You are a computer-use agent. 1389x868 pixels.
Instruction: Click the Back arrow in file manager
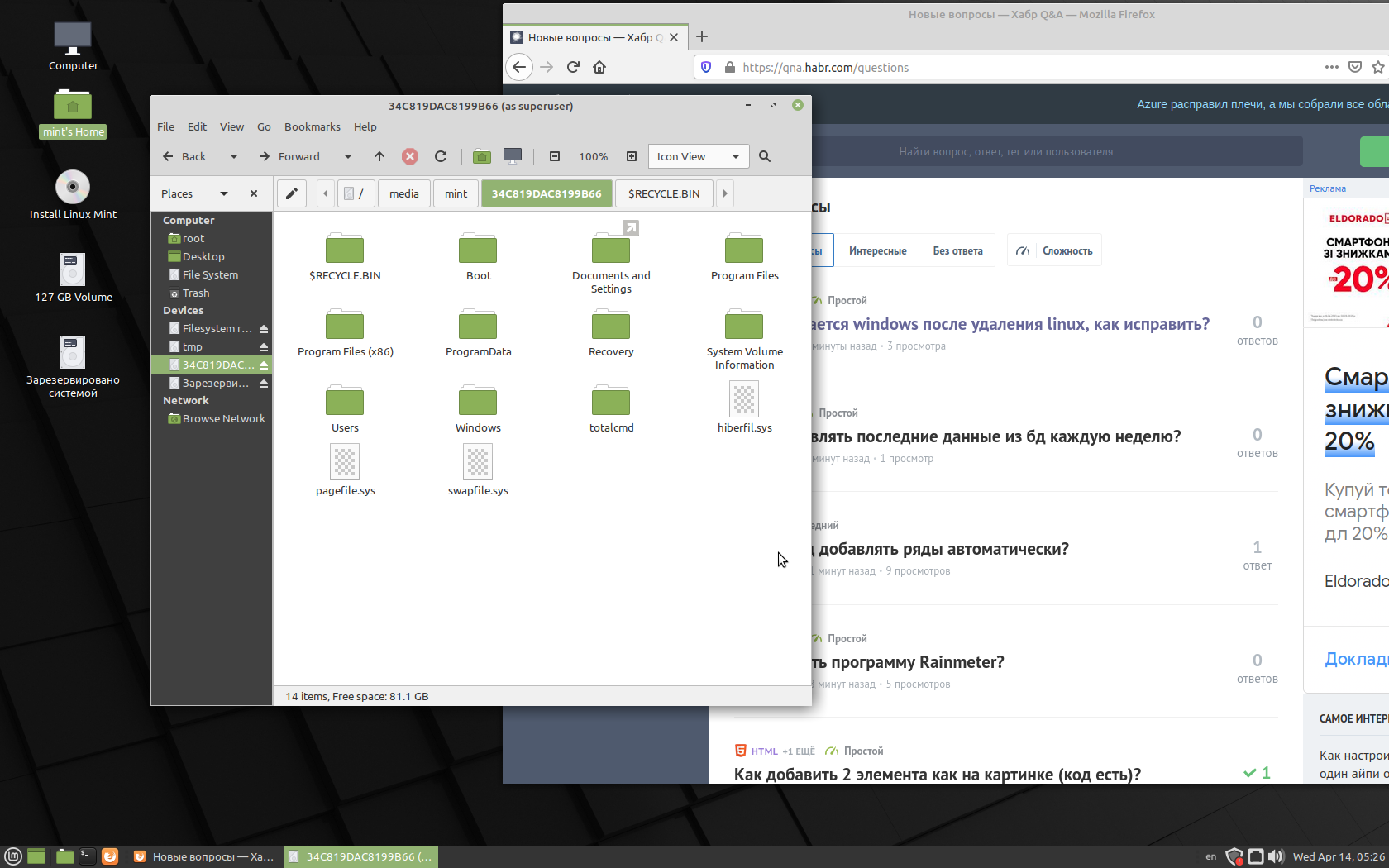tap(184, 156)
